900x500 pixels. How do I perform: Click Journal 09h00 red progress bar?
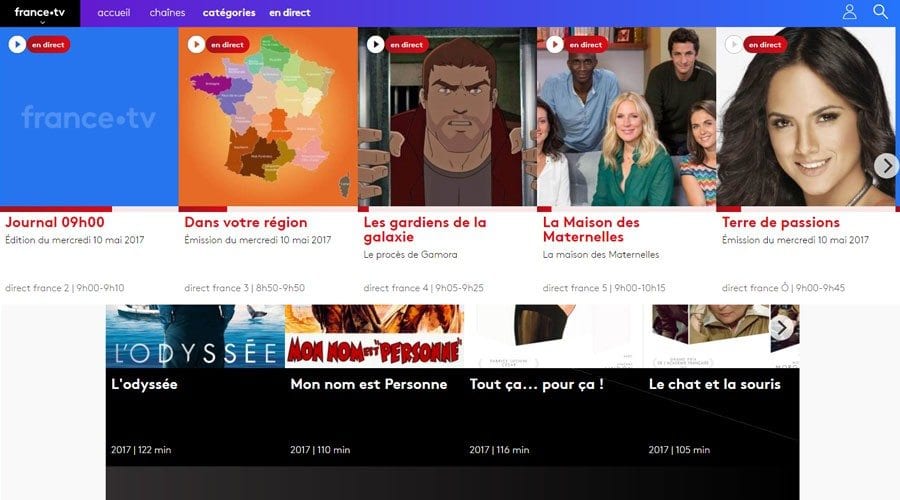(x=56, y=209)
